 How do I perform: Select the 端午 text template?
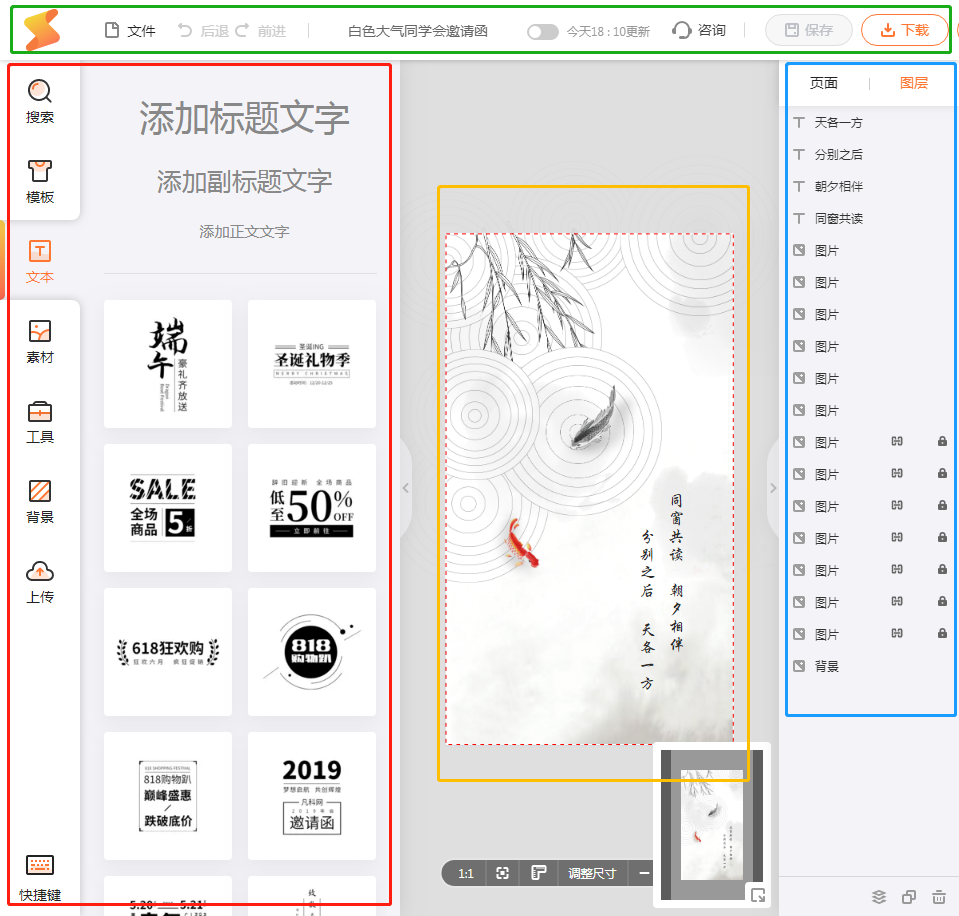pyautogui.click(x=168, y=364)
